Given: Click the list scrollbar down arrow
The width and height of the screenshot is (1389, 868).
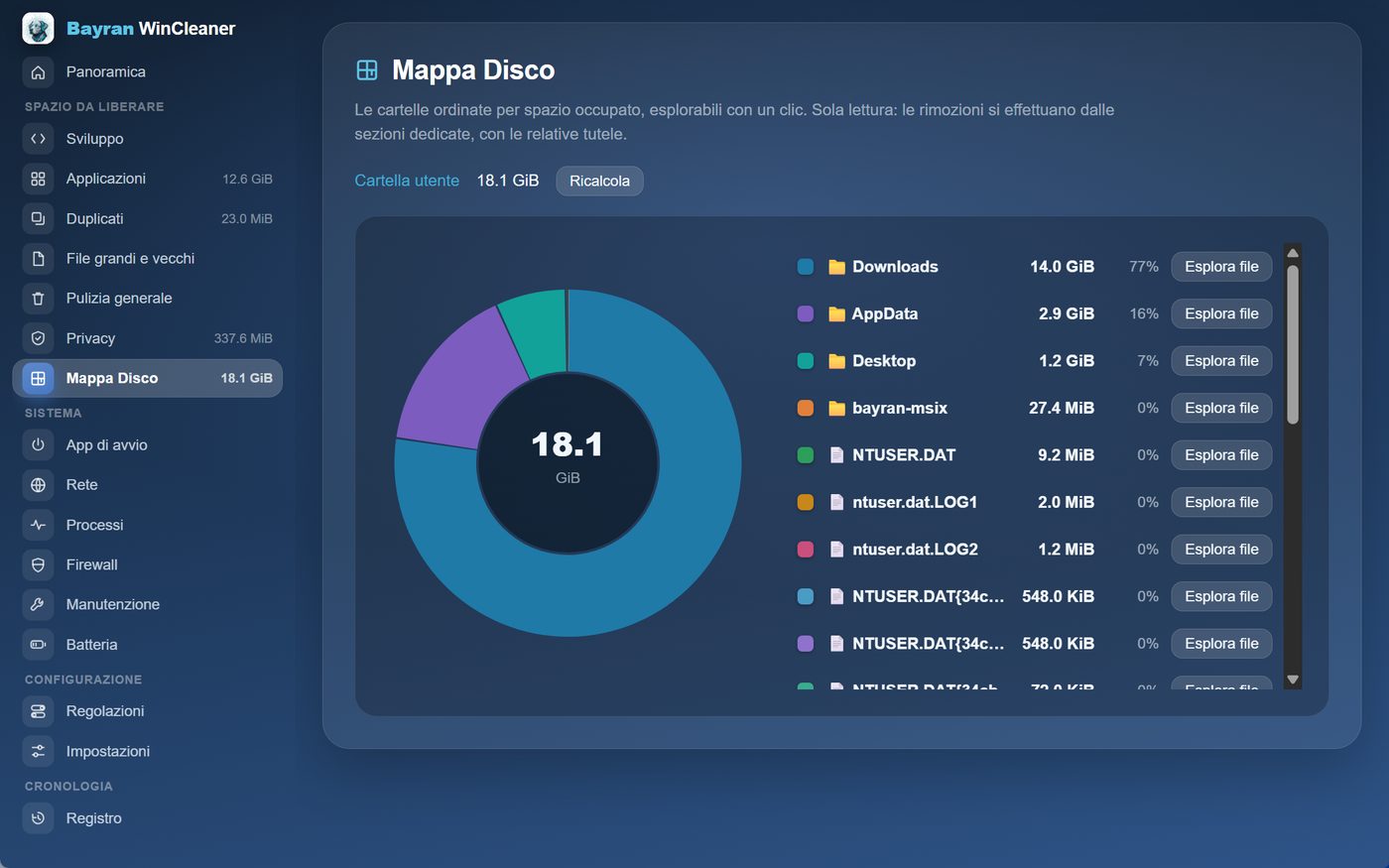Looking at the screenshot, I should coord(1292,680).
